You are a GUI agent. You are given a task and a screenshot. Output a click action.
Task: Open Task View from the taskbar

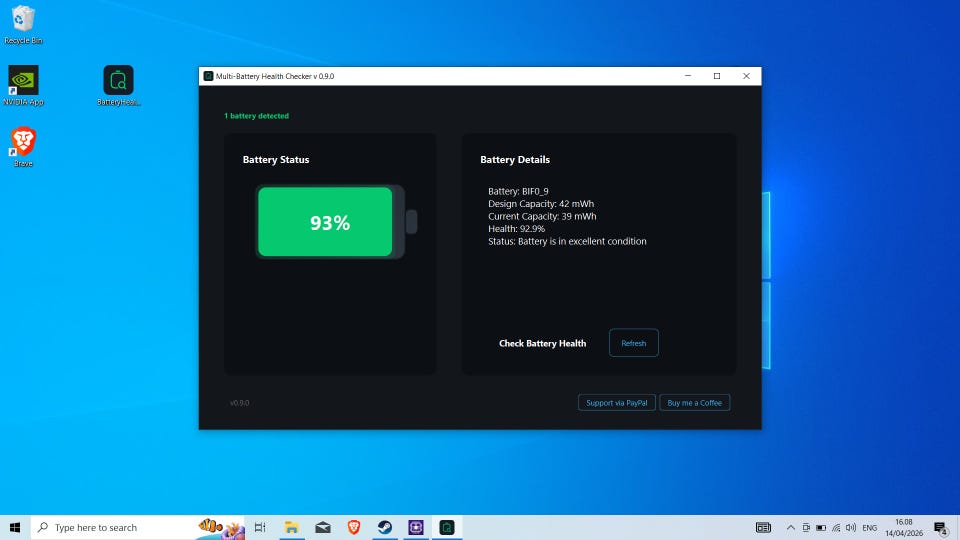[x=260, y=527]
